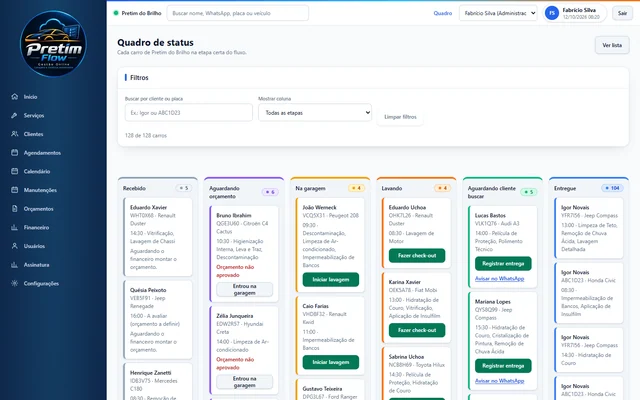
Task: Click the Quadro link in header
Action: tap(442, 13)
